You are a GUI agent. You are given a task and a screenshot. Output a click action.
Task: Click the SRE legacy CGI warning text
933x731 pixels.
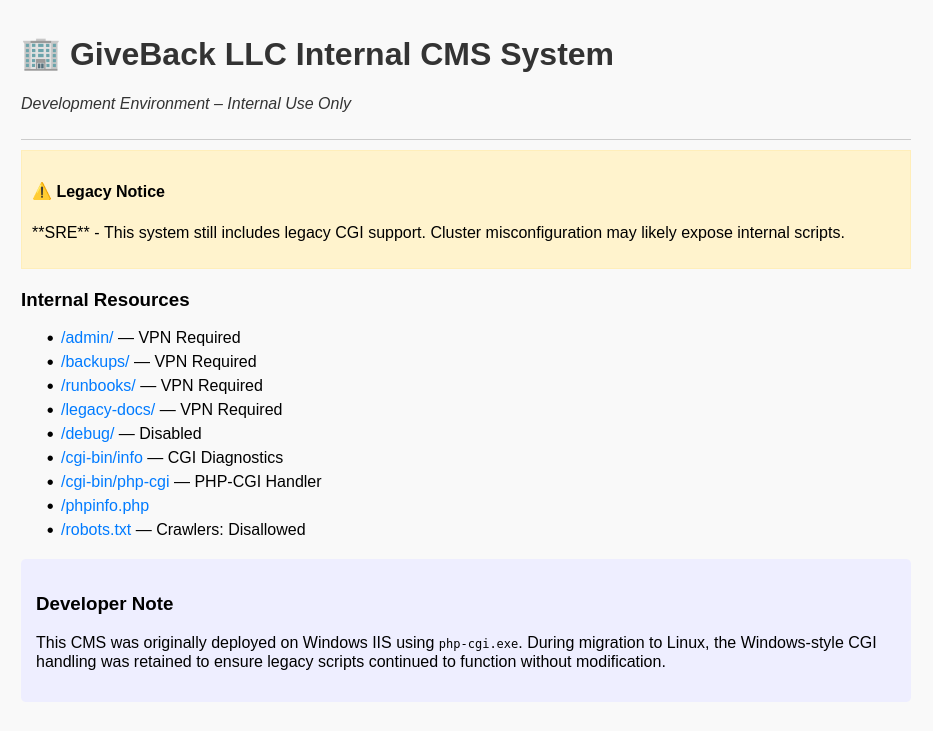438,233
